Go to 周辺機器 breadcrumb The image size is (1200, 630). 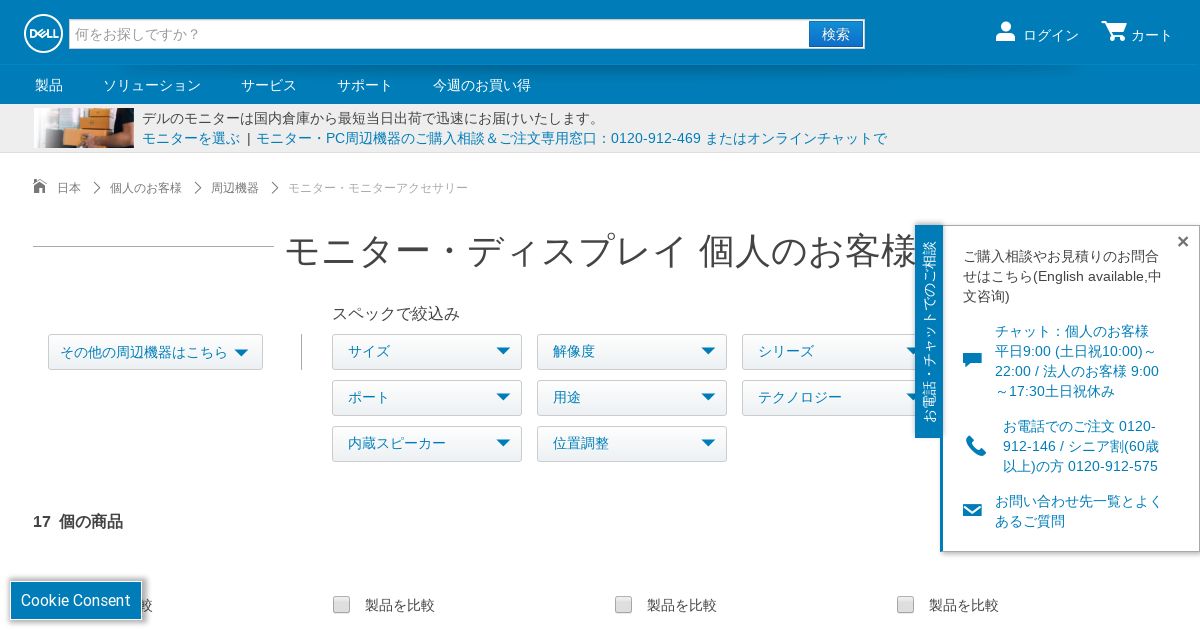click(235, 188)
